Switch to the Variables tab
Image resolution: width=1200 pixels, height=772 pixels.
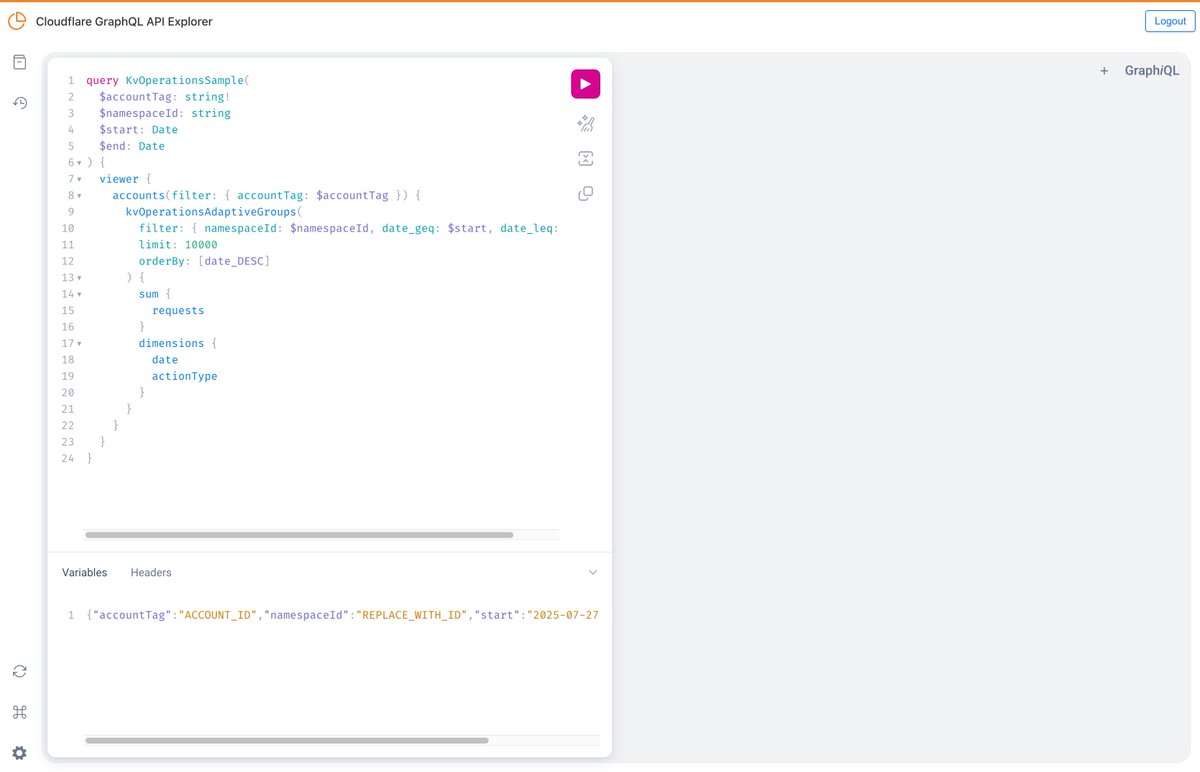pyautogui.click(x=85, y=573)
